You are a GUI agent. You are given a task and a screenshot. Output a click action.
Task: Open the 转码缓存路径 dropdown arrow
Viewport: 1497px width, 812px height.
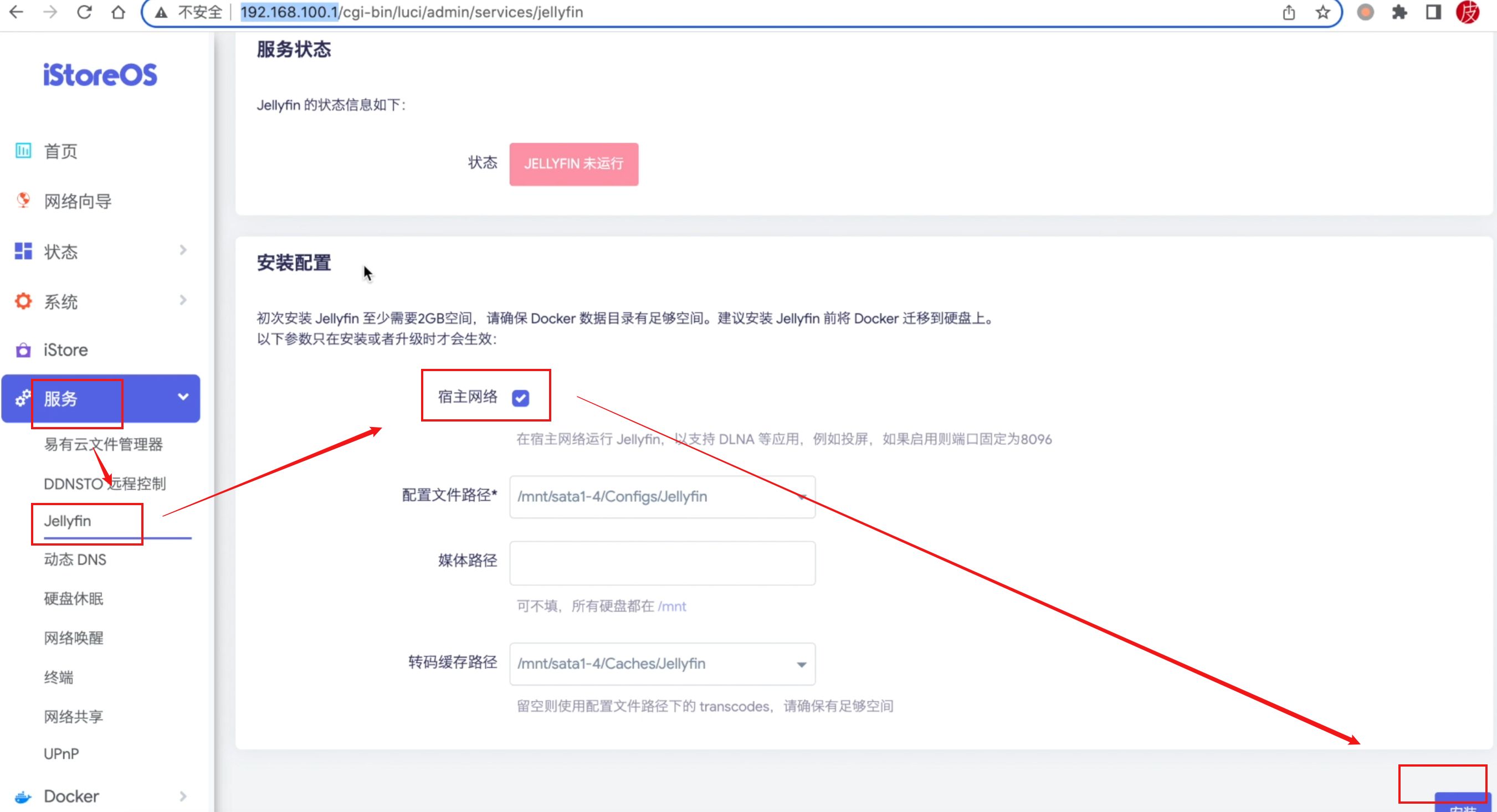[x=801, y=665]
